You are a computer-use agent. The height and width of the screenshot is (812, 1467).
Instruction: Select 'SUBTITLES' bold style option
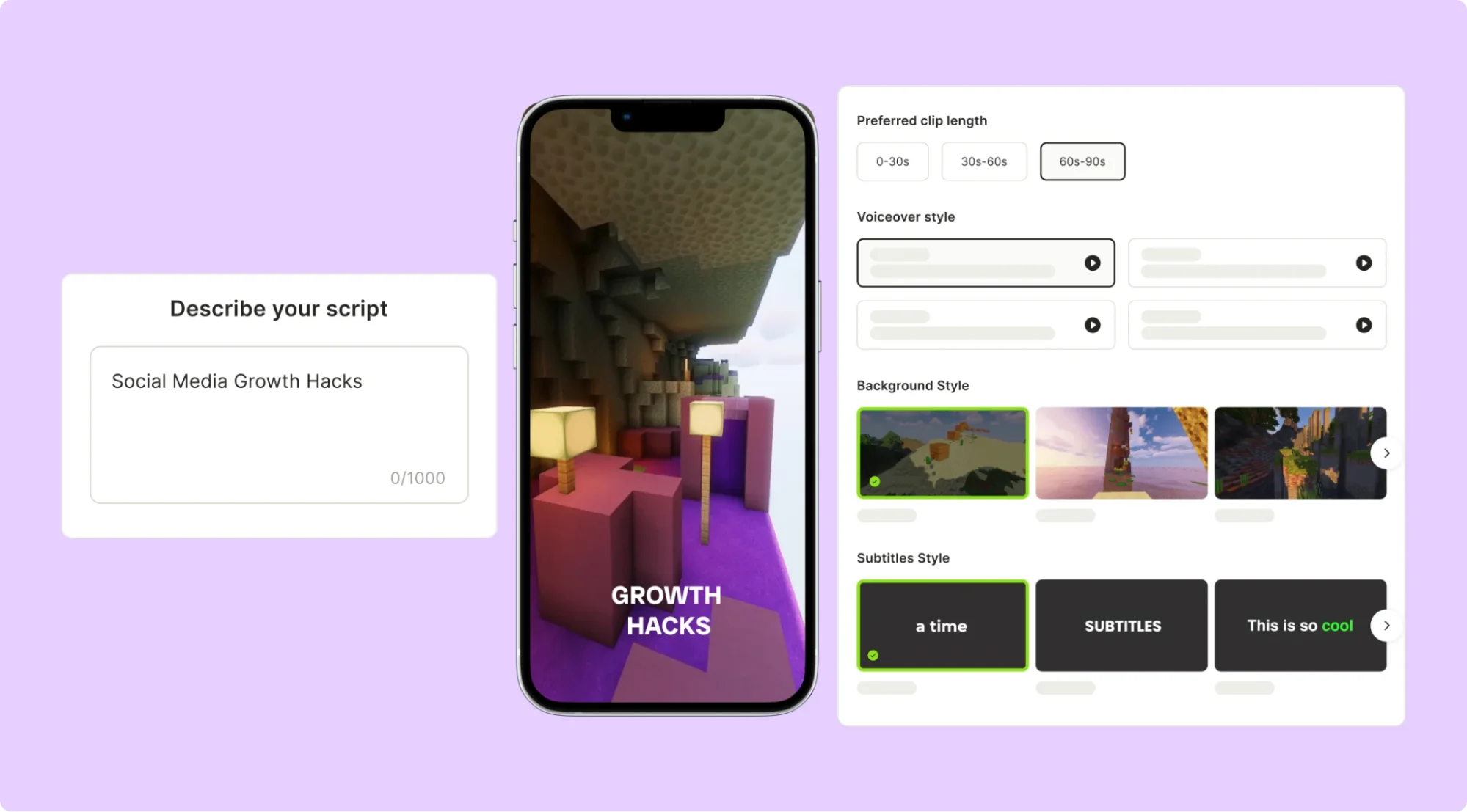pos(1121,625)
